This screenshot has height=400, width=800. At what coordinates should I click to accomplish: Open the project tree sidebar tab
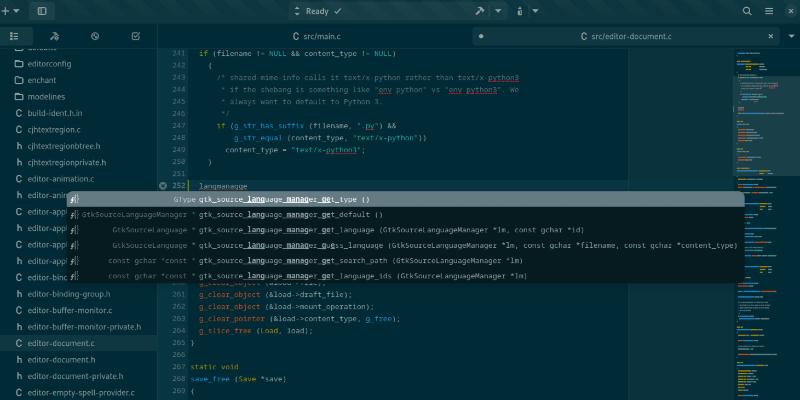point(14,36)
